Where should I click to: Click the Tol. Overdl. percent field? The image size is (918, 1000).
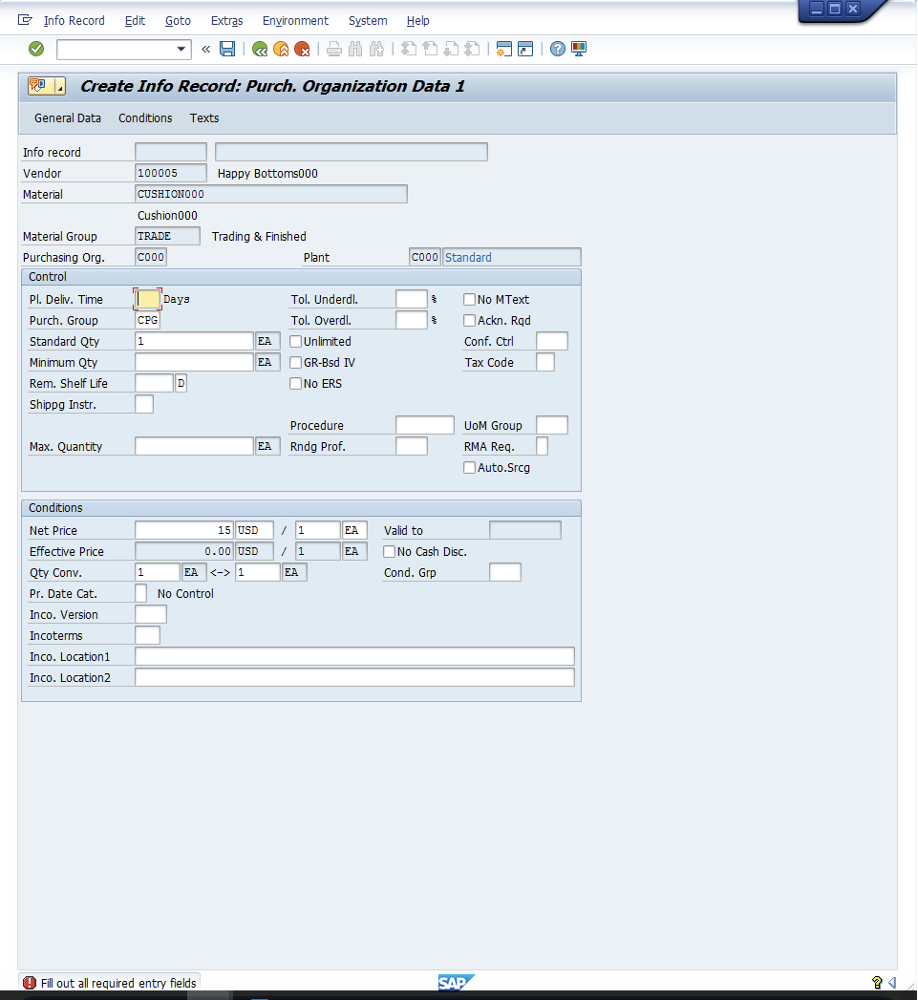click(411, 320)
